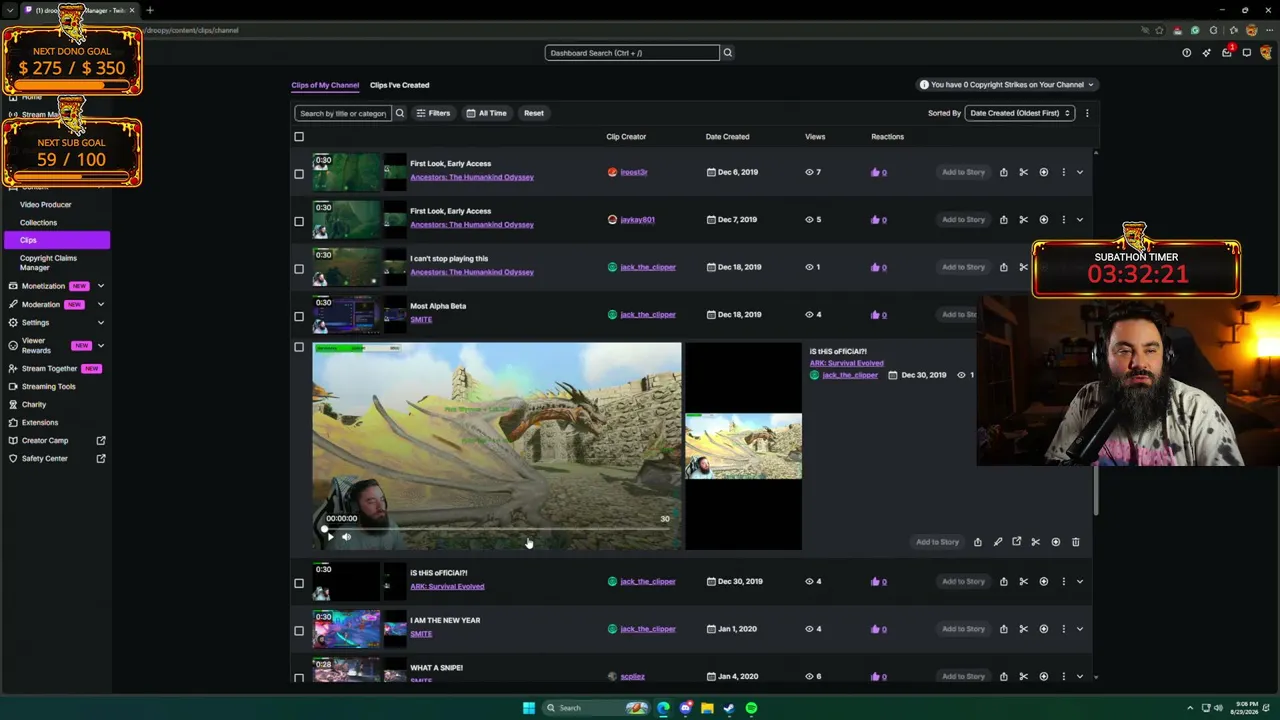Tick the select-all clips checkbox
Viewport: 1280px width, 720px height.
(x=299, y=137)
